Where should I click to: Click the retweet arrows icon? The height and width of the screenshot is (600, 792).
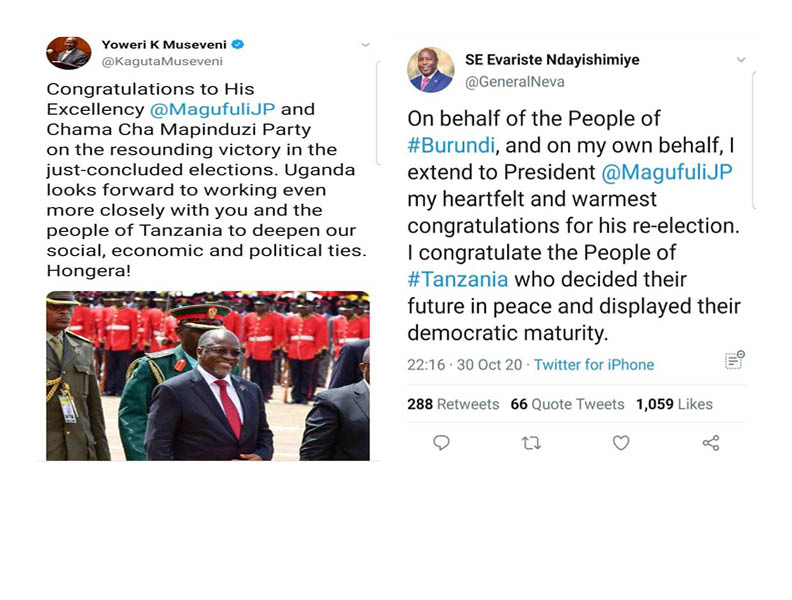click(531, 443)
